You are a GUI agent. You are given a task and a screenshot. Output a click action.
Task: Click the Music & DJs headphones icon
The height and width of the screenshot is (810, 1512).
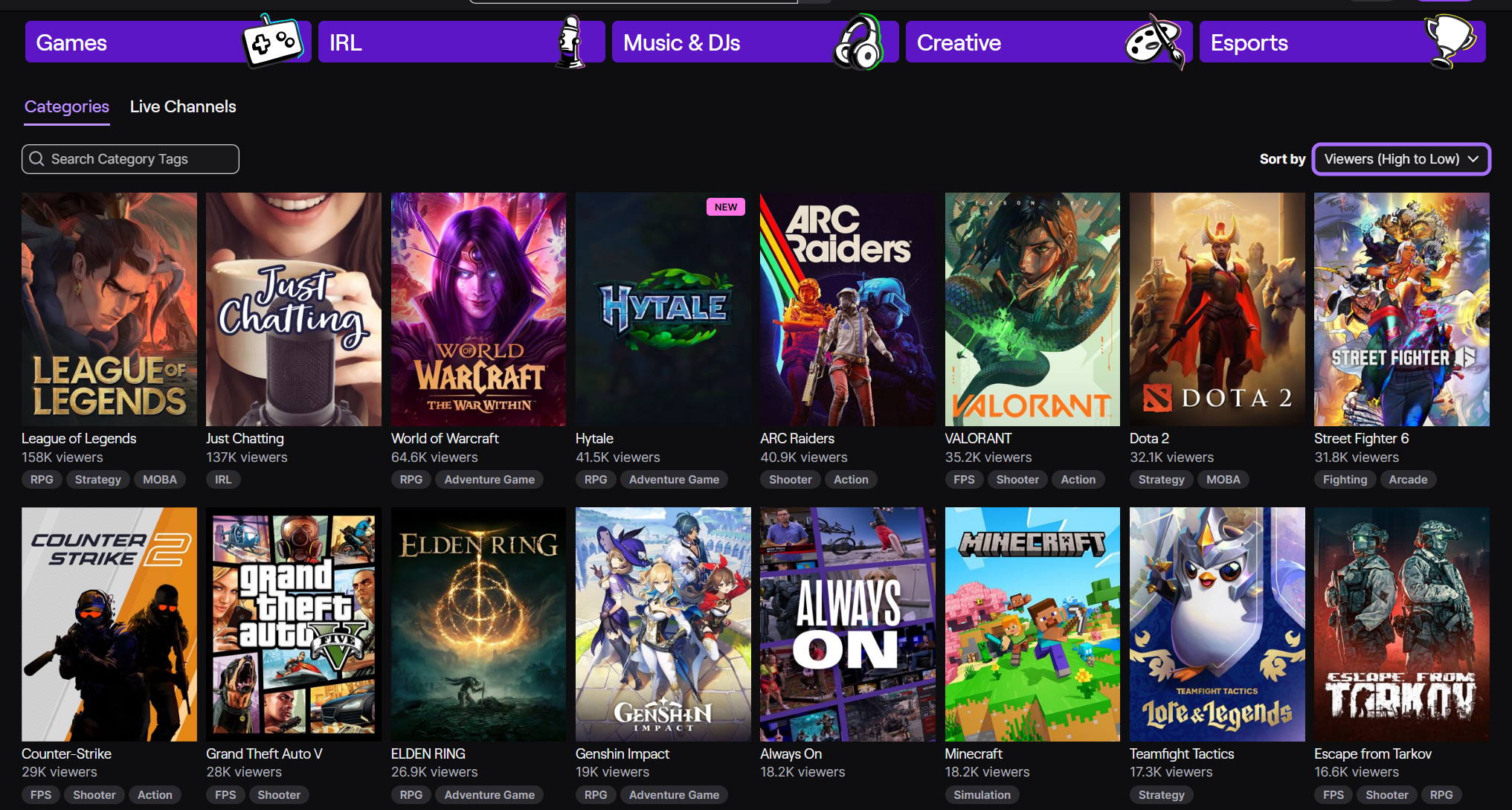point(858,43)
